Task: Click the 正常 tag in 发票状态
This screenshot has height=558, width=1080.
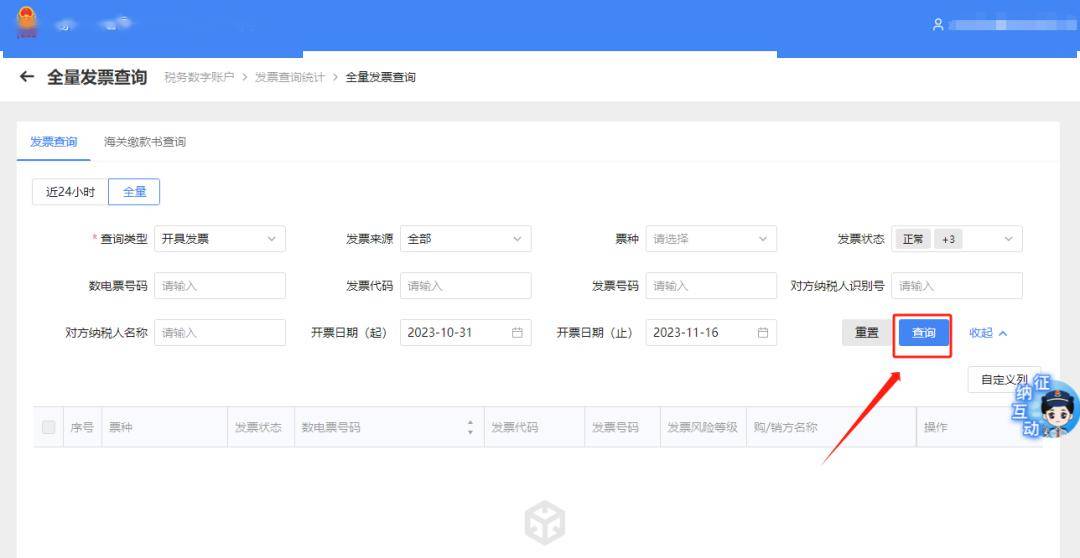Action: tap(913, 239)
